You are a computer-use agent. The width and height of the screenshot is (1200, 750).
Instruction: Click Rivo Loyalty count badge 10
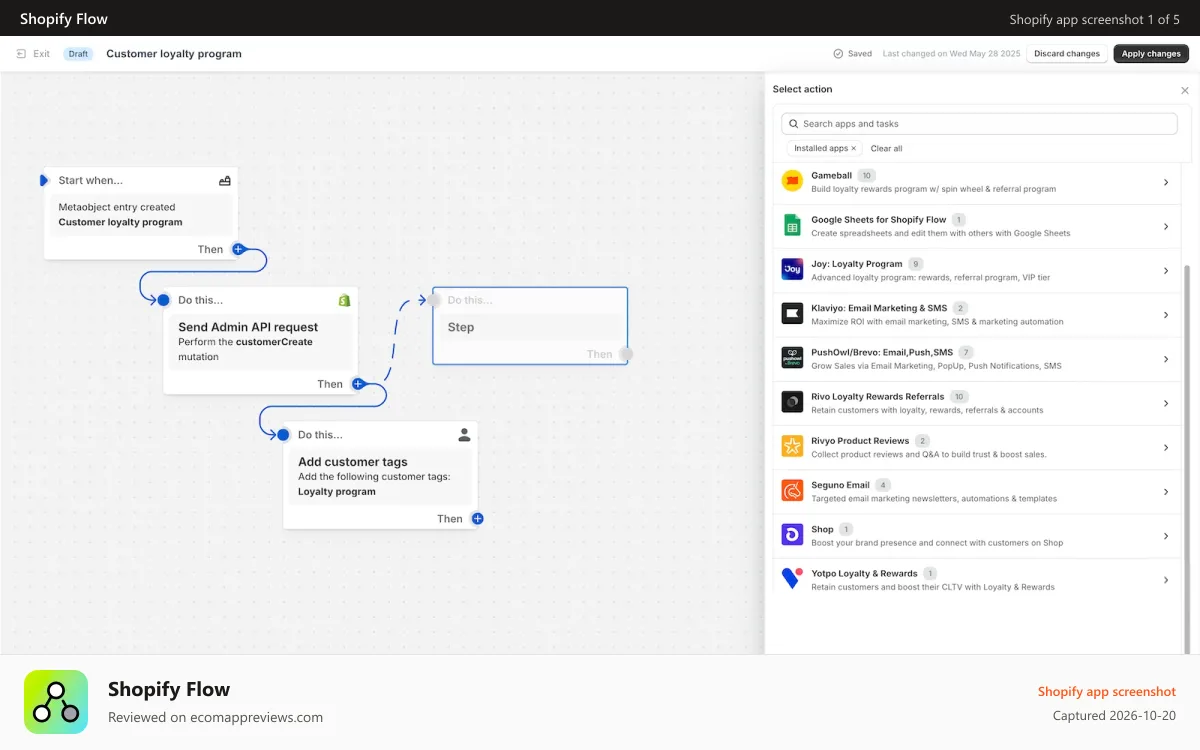(x=959, y=397)
